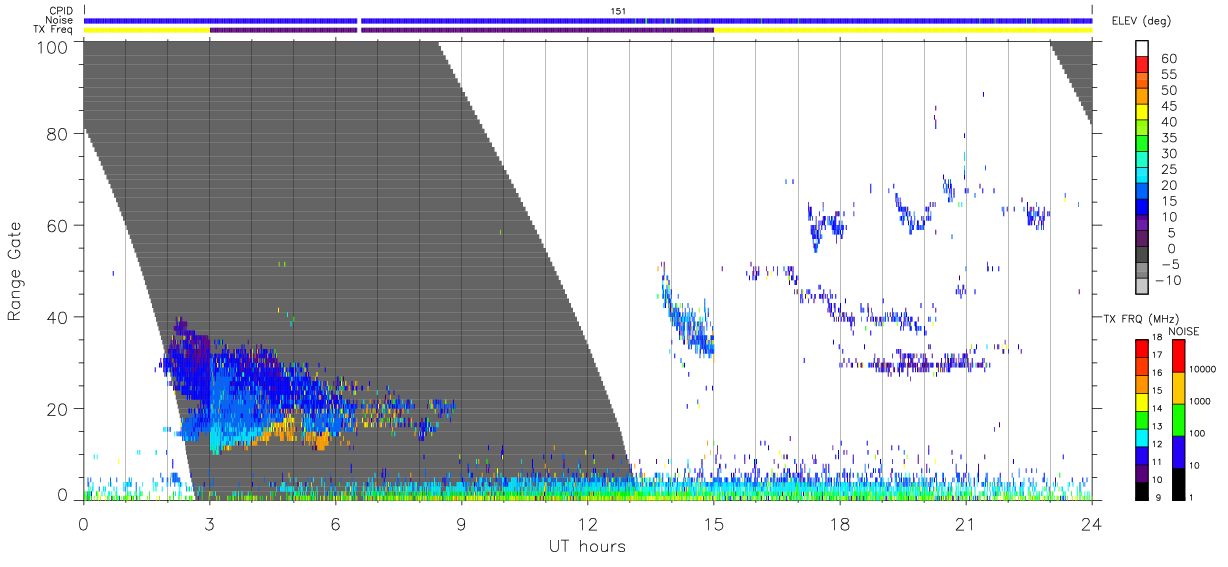
Task: Click the ELEV (deg) legend title
Action: (x=1142, y=21)
